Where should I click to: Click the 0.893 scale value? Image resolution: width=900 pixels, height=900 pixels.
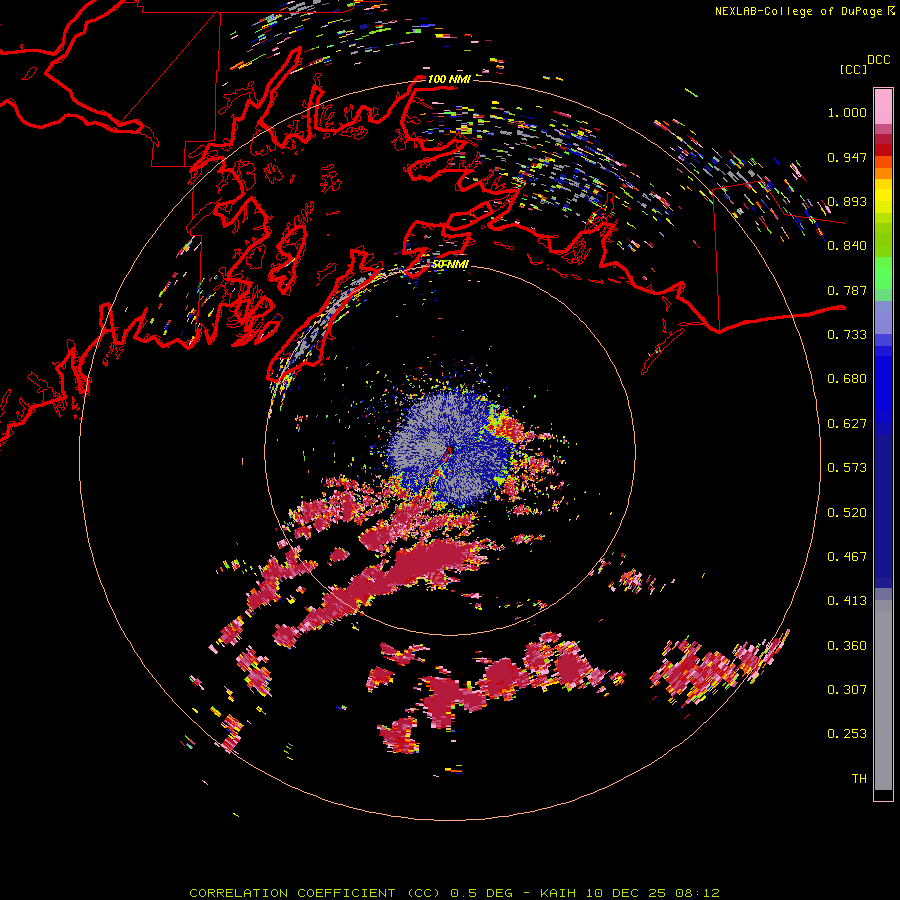pyautogui.click(x=847, y=201)
